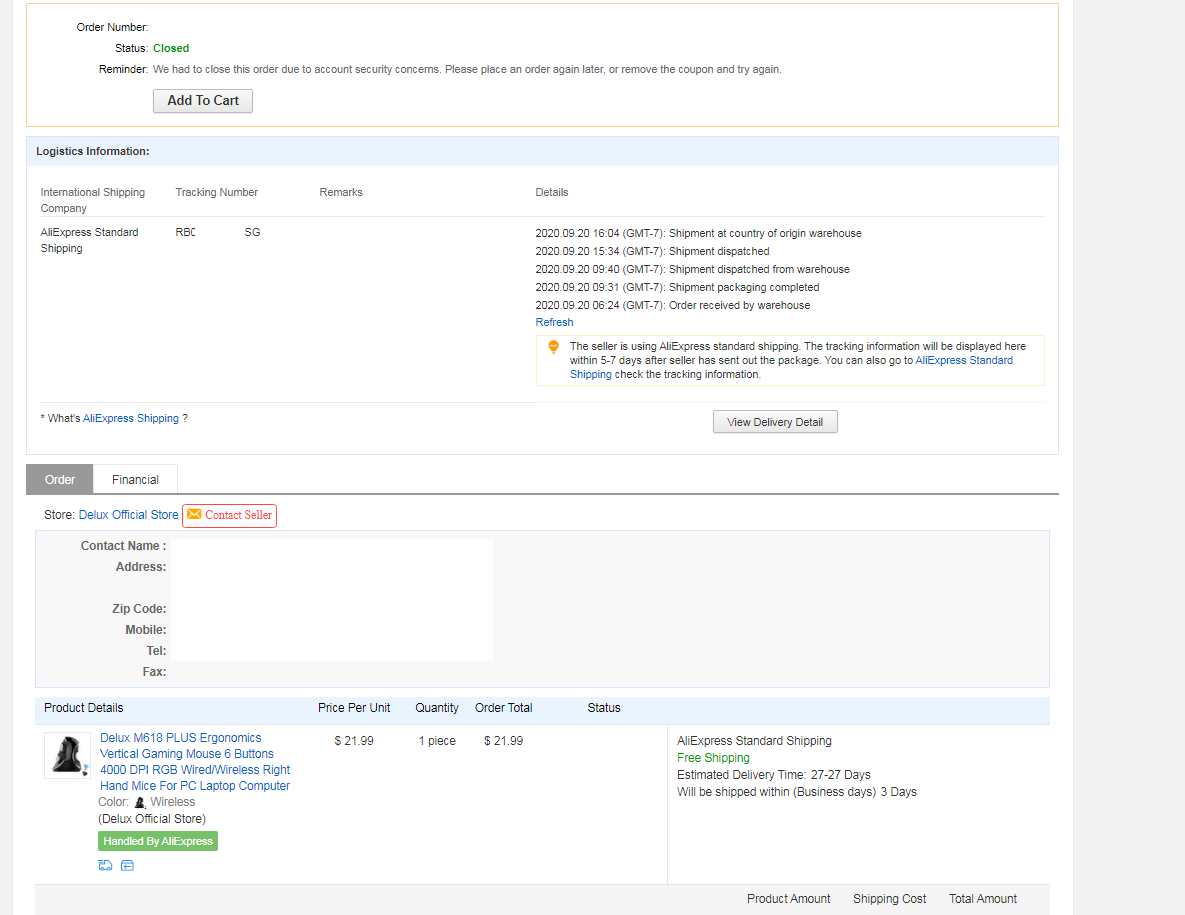The height and width of the screenshot is (915, 1185).
Task: Click the Status column header
Action: point(604,708)
